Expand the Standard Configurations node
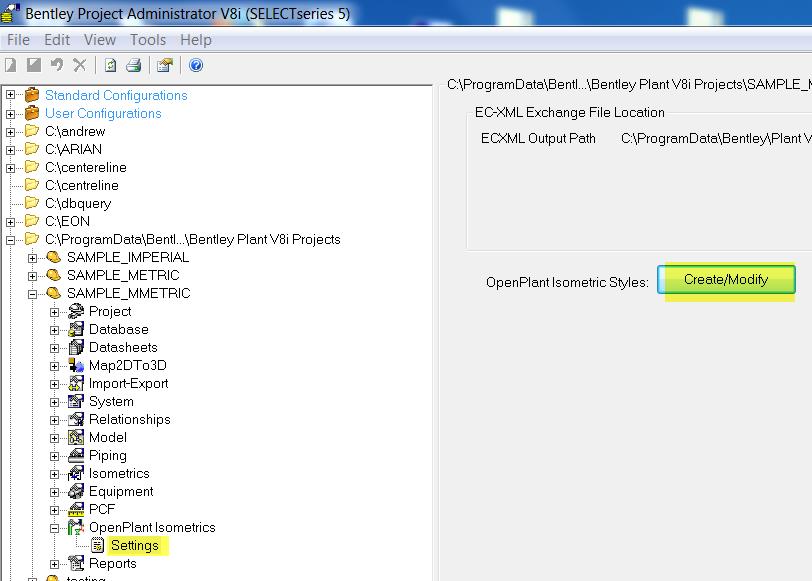The image size is (812, 581). click(10, 95)
